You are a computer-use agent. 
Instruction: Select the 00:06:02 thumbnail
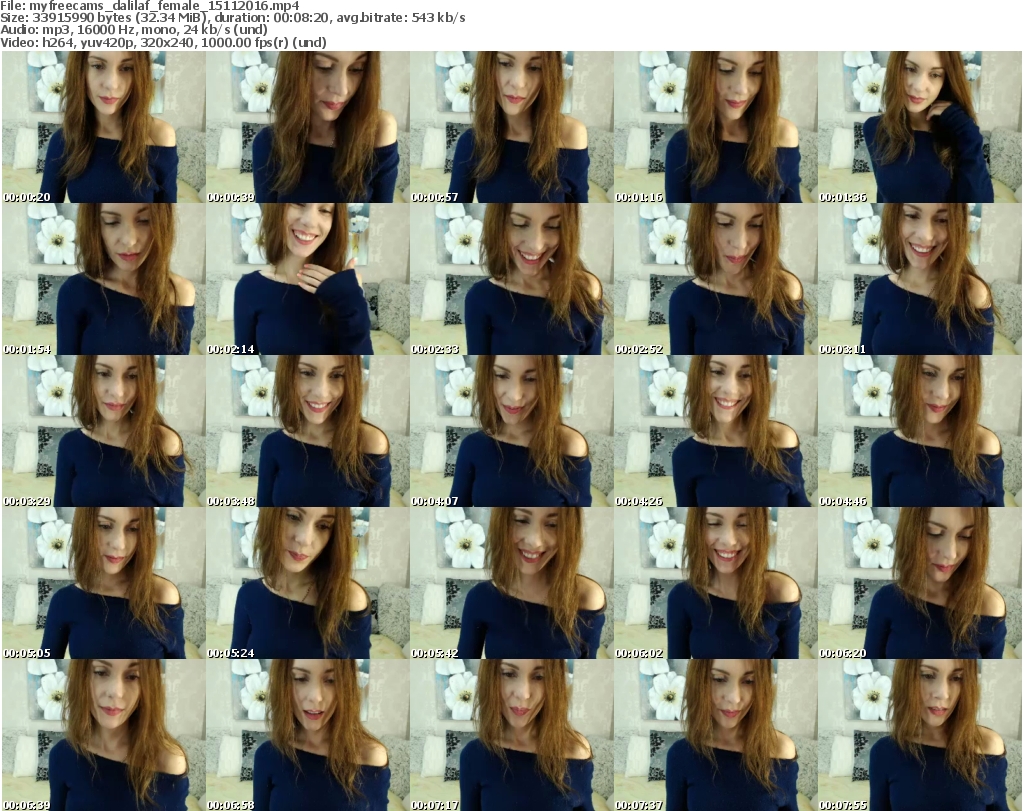pyautogui.click(x=715, y=583)
